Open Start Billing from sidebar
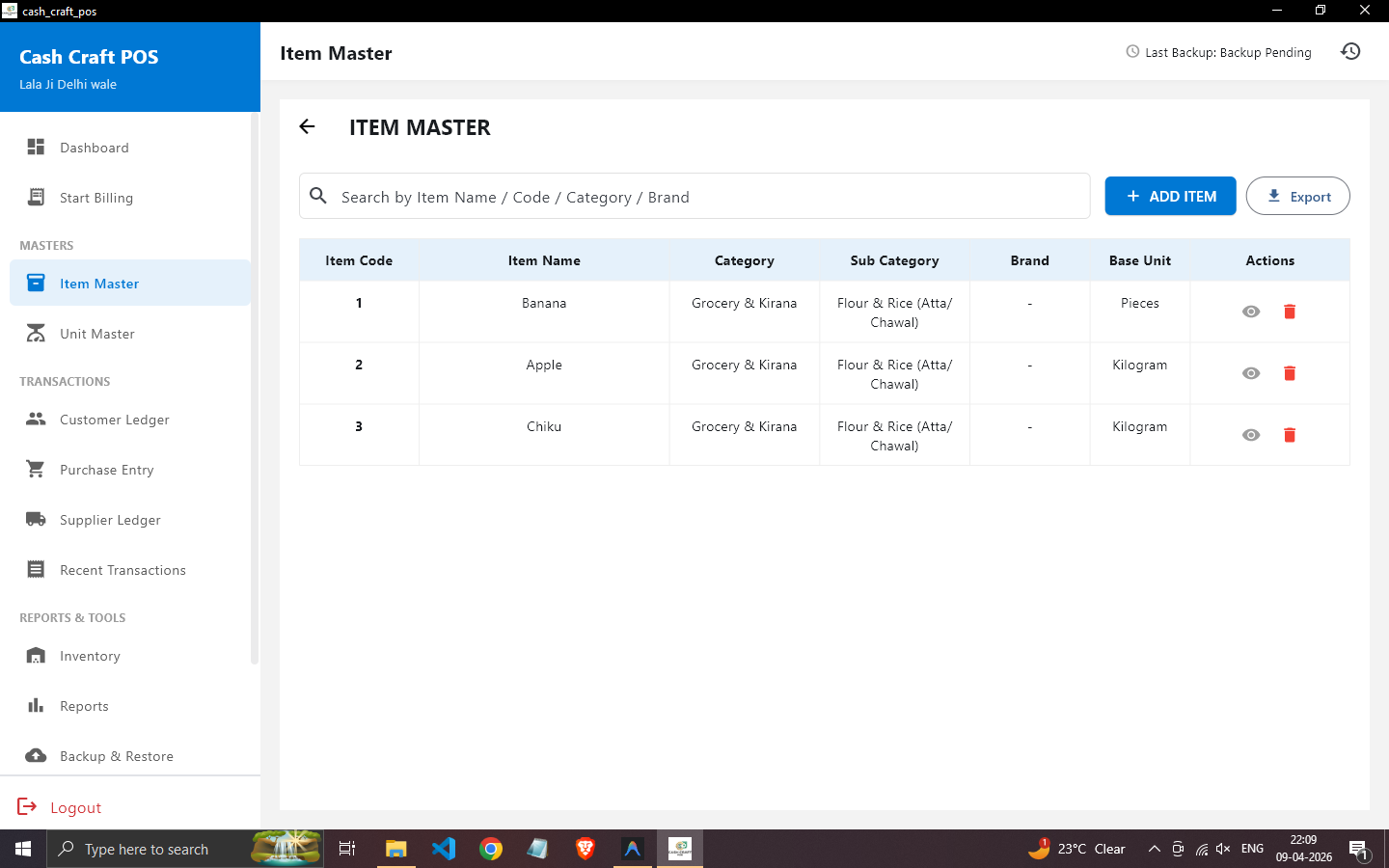Image resolution: width=1389 pixels, height=868 pixels. point(129,198)
